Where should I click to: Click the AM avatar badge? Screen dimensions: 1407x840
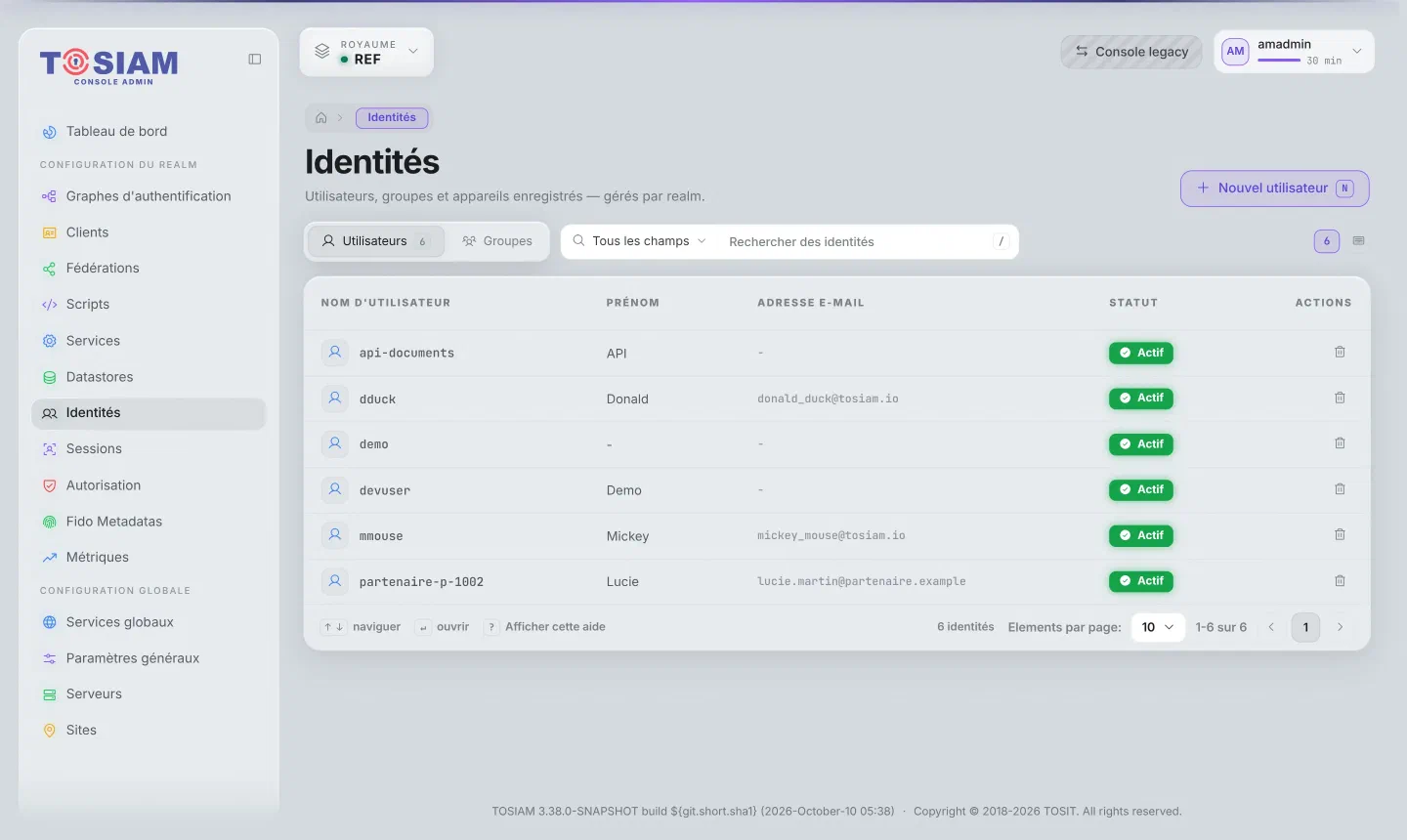(x=1235, y=52)
